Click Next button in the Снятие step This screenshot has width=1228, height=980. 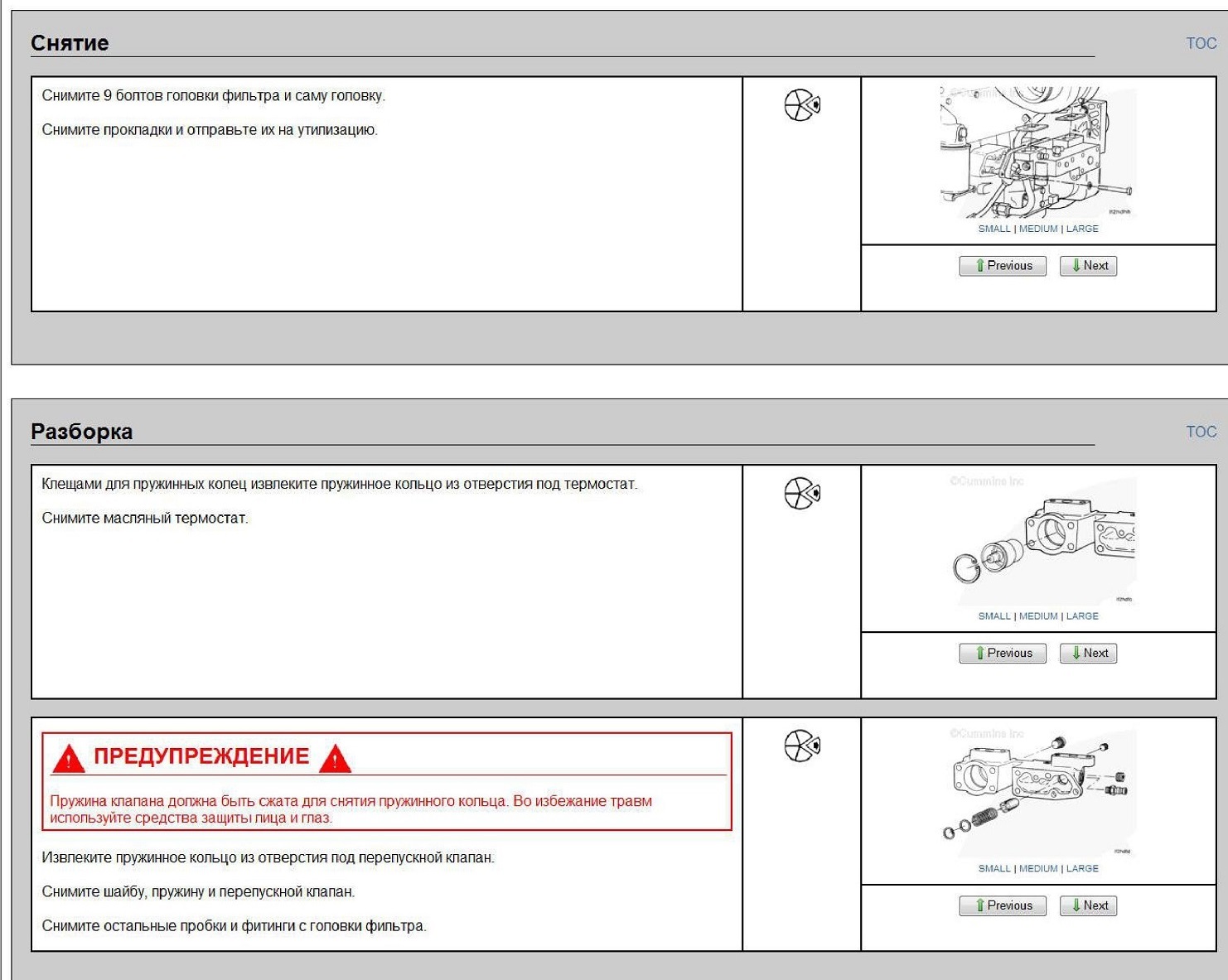pos(1089,266)
